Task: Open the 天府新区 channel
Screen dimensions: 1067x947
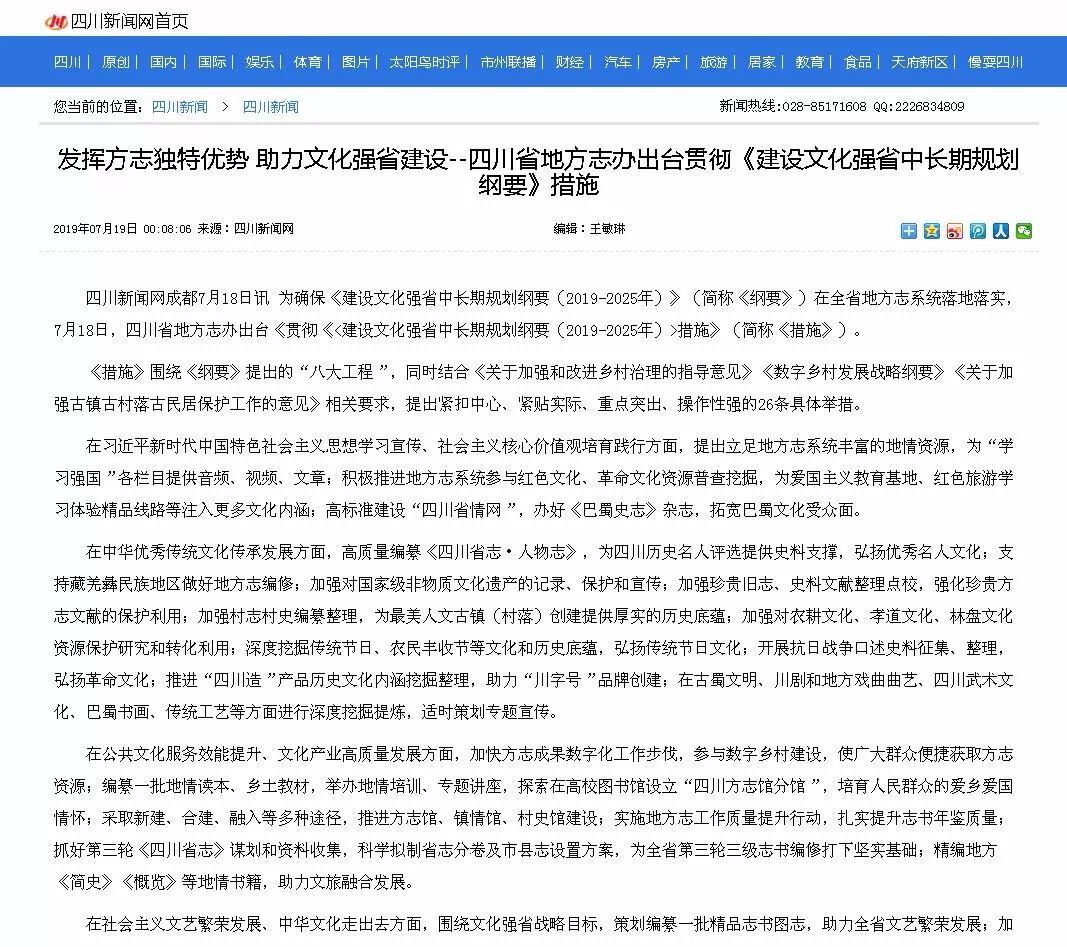Action: point(920,62)
